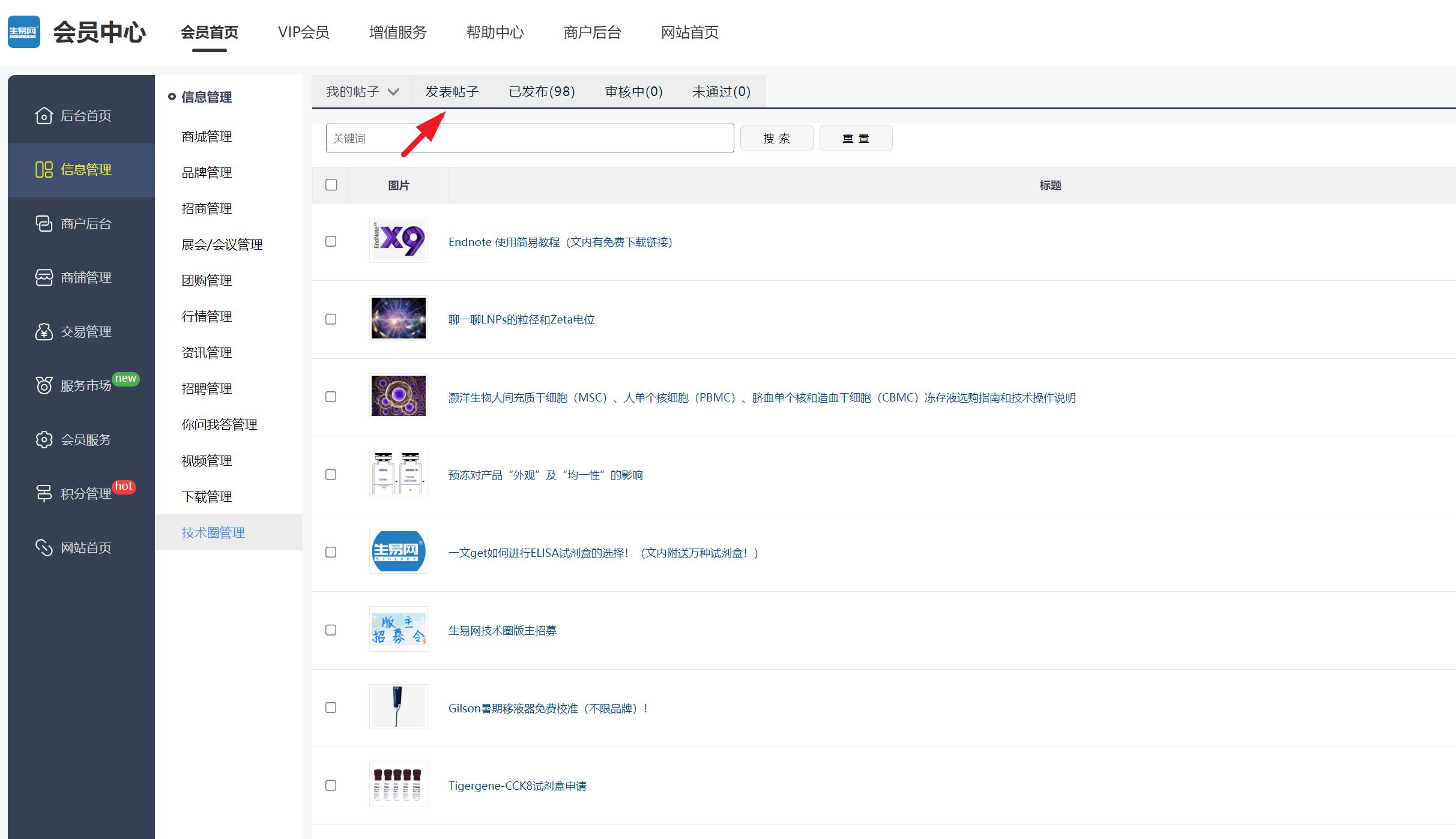Click the 积分管理 signpost icon
The height and width of the screenshot is (839, 1456).
(44, 493)
